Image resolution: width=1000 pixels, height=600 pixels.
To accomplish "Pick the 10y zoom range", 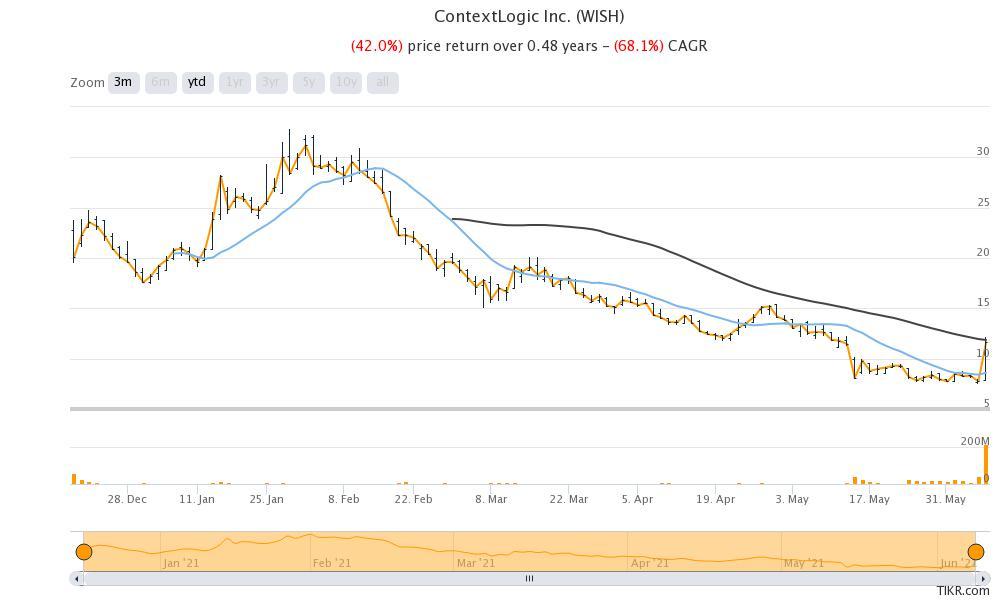I will (x=346, y=82).
